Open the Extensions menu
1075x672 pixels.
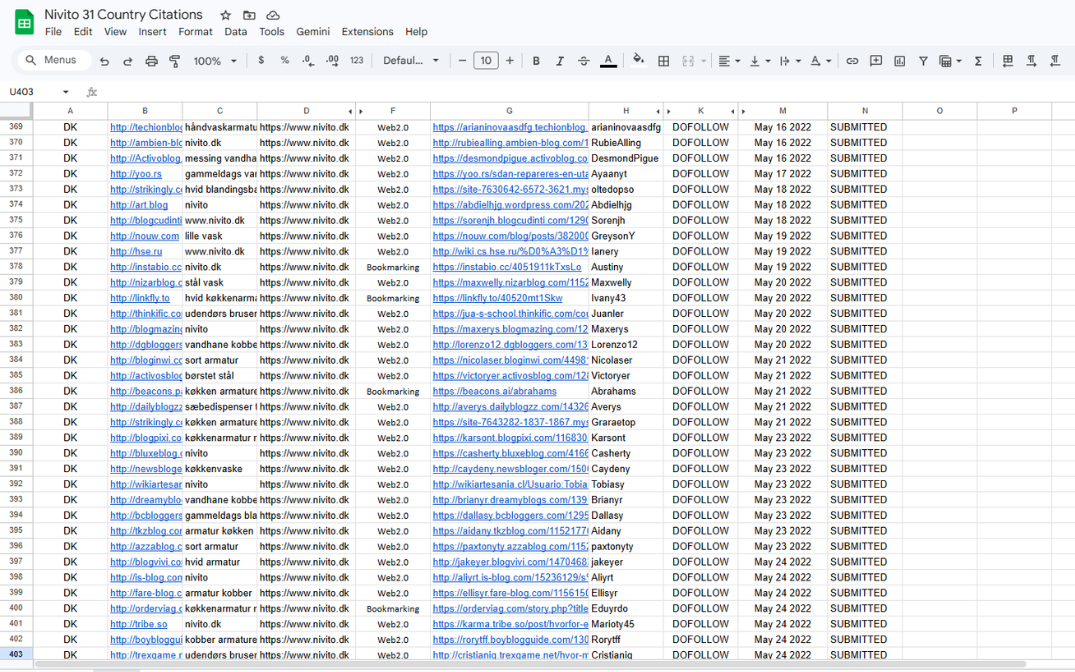pos(367,32)
